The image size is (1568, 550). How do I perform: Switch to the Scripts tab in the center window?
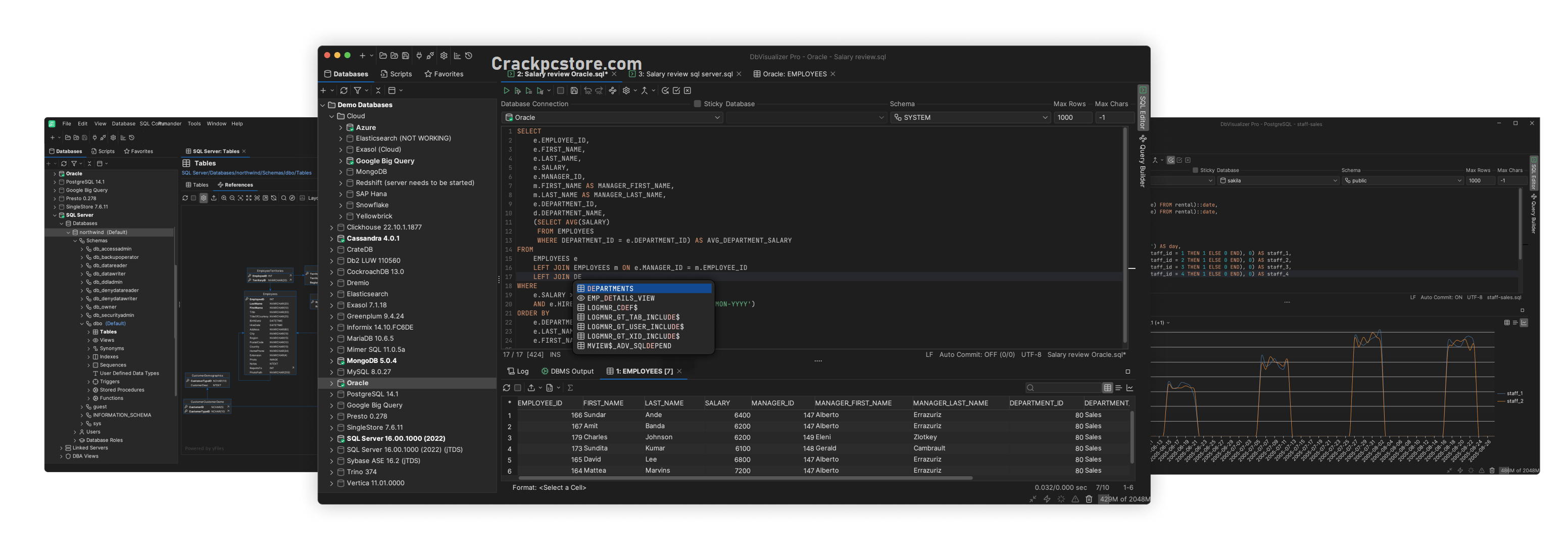tap(396, 74)
